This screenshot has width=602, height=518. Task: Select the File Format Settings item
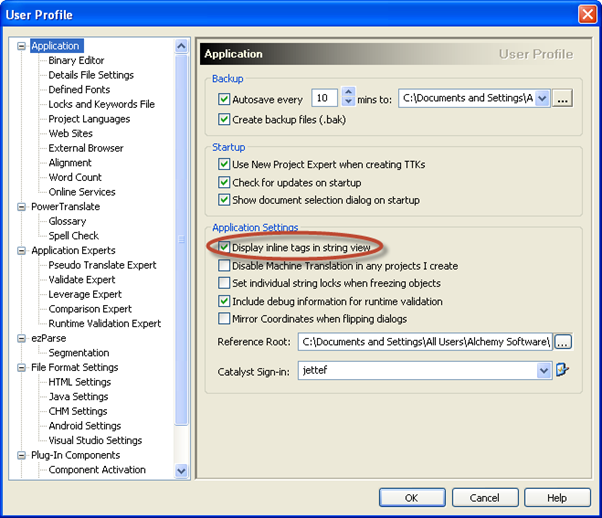(x=74, y=367)
